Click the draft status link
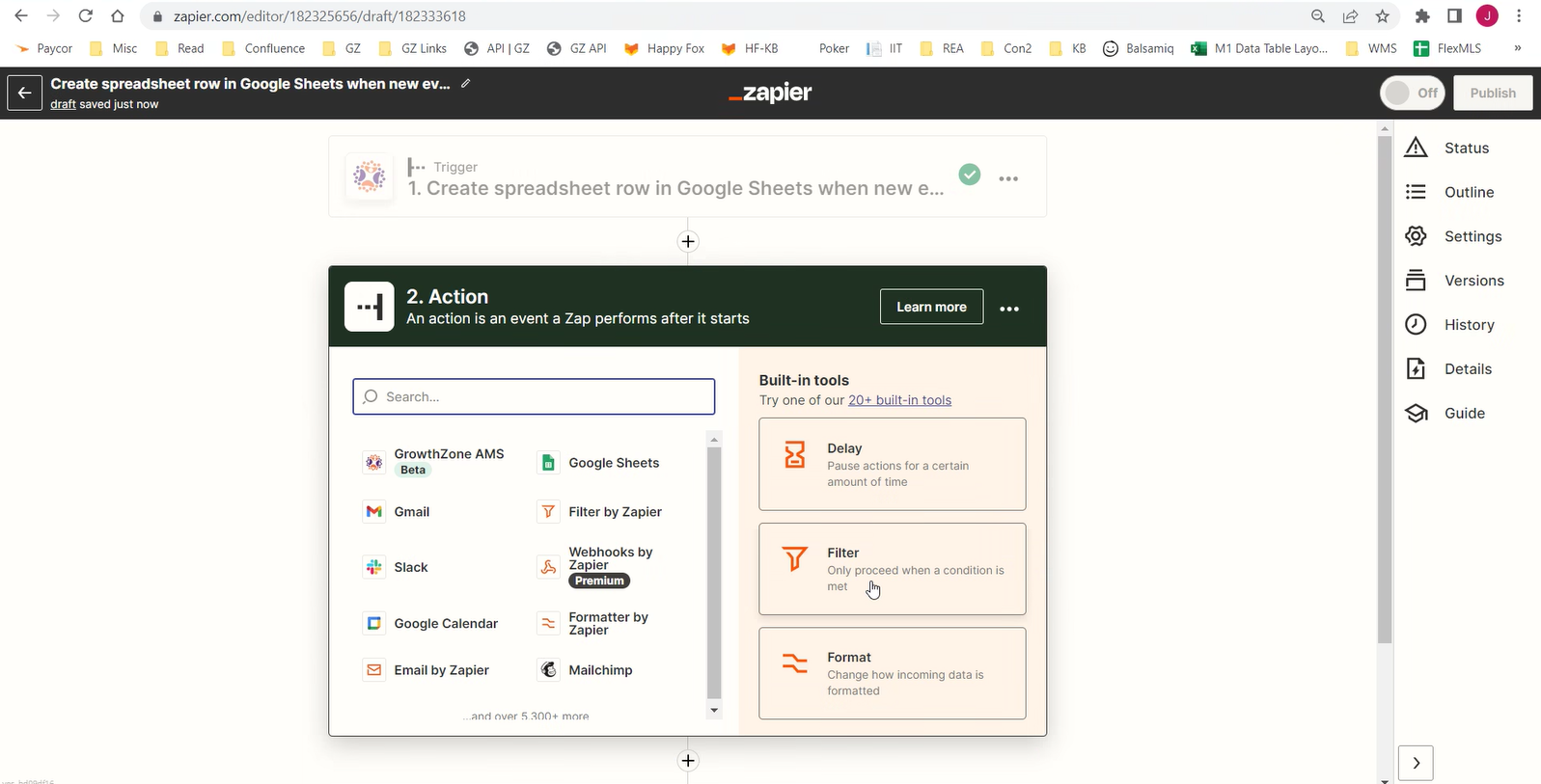Screen dimensions: 1541x784 click(63, 104)
